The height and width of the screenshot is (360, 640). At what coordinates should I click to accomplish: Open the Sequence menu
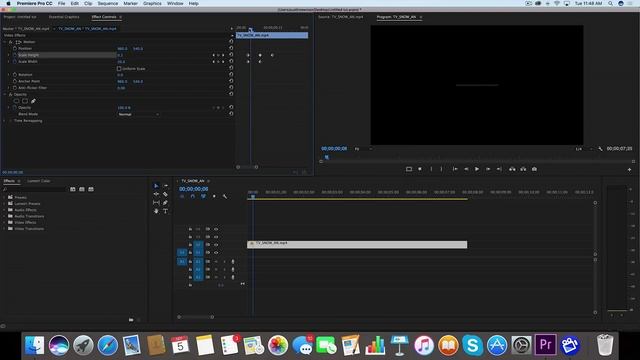[x=108, y=3]
